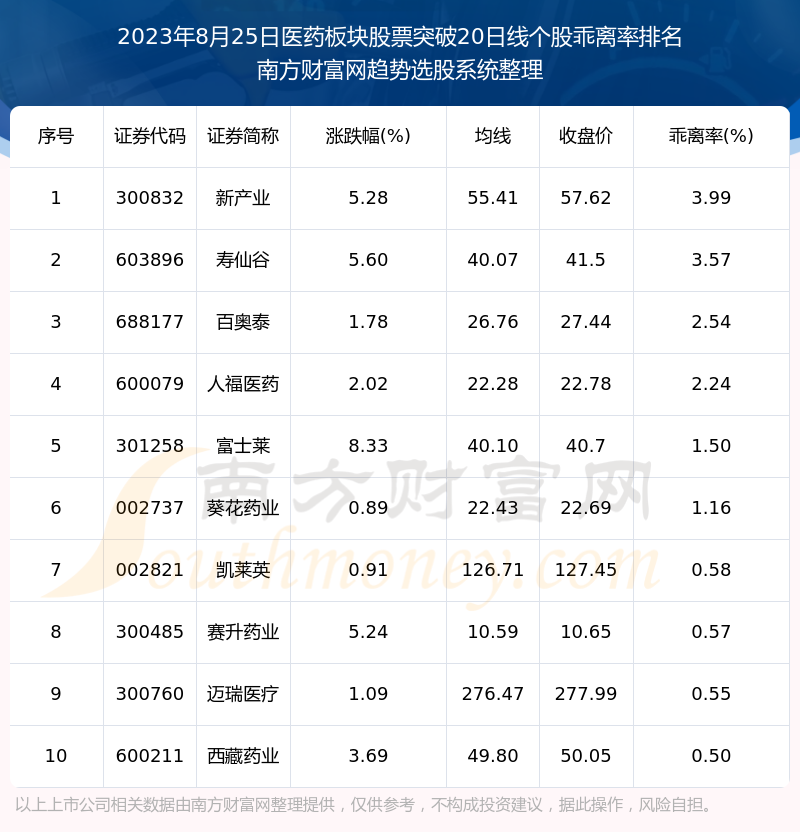
Task: Select the name 迈瑞医疗
Action: [243, 694]
